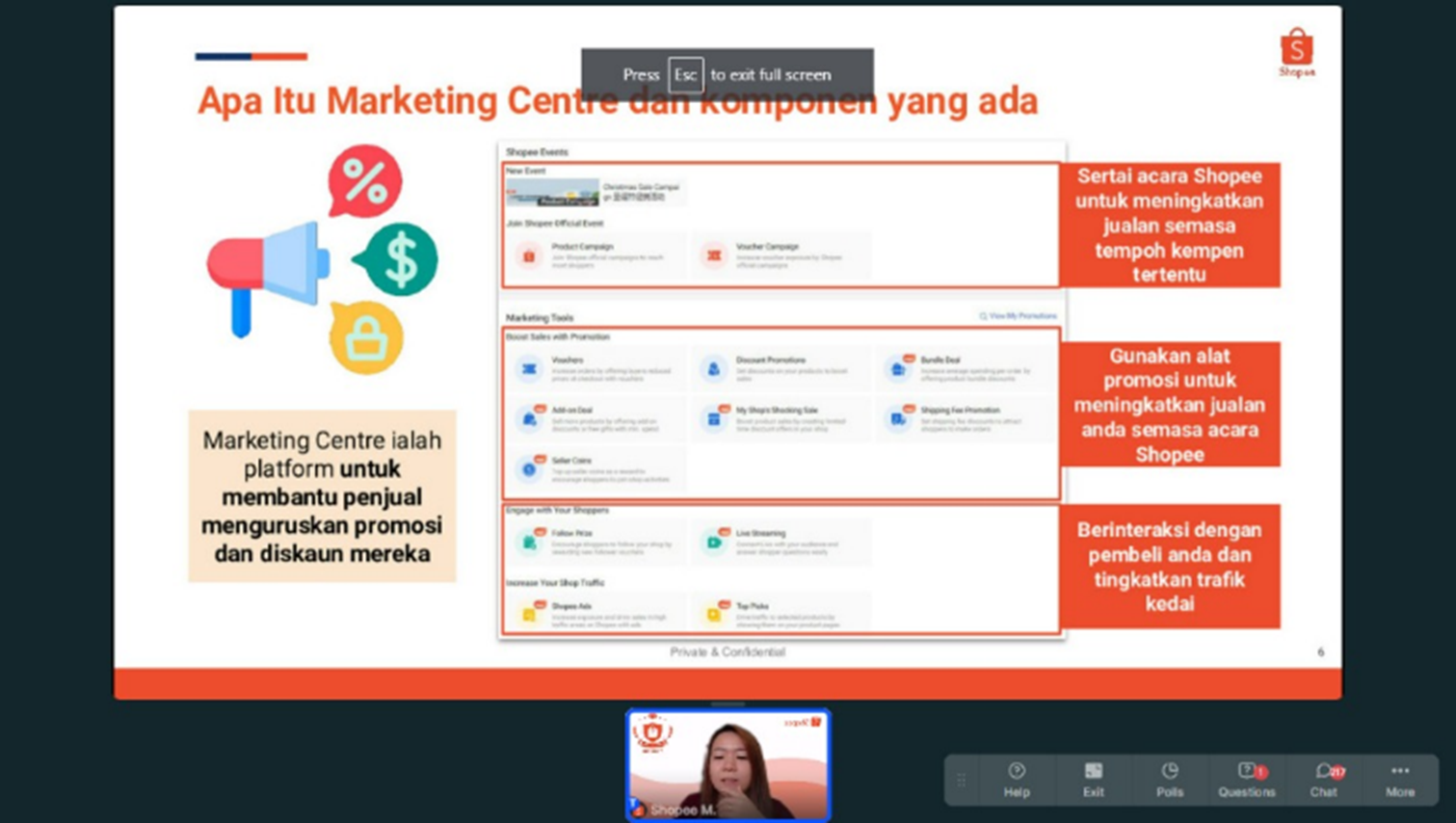This screenshot has width=1456, height=823.
Task: Grab the toolbar drag handle dots
Action: pyautogui.click(x=961, y=780)
